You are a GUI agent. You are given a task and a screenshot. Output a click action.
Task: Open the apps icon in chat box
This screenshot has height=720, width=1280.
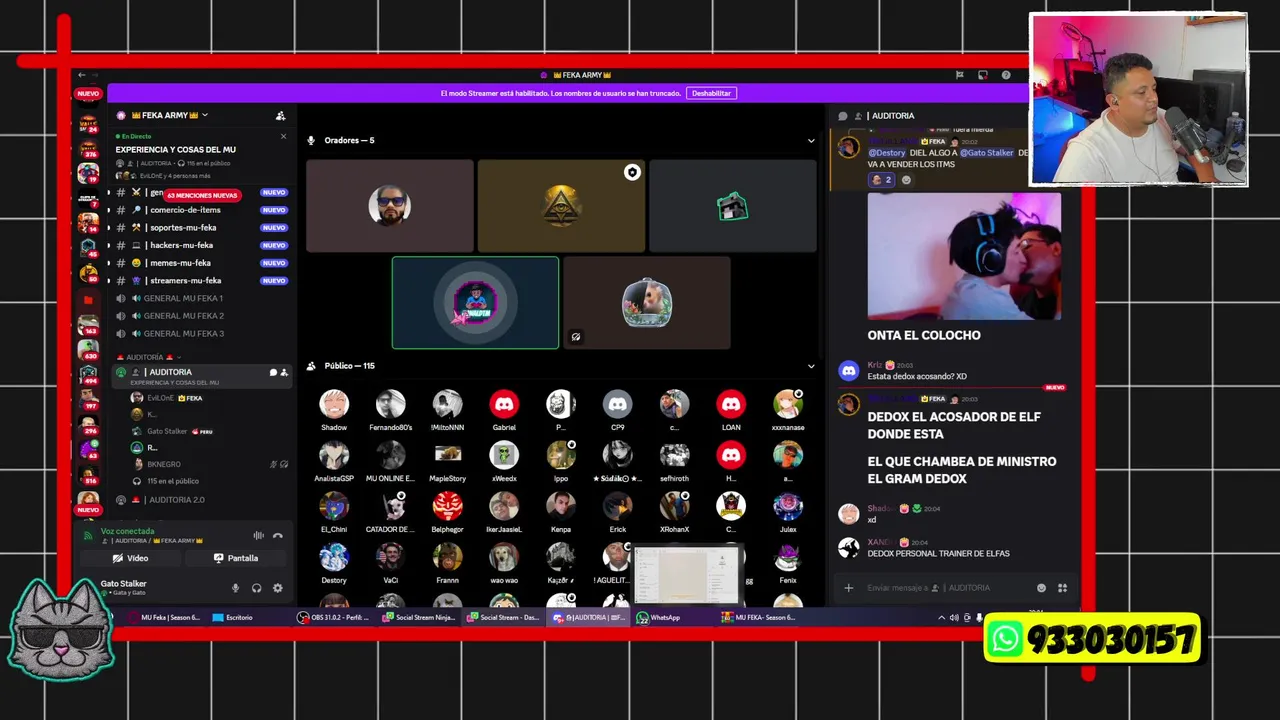coord(1062,588)
